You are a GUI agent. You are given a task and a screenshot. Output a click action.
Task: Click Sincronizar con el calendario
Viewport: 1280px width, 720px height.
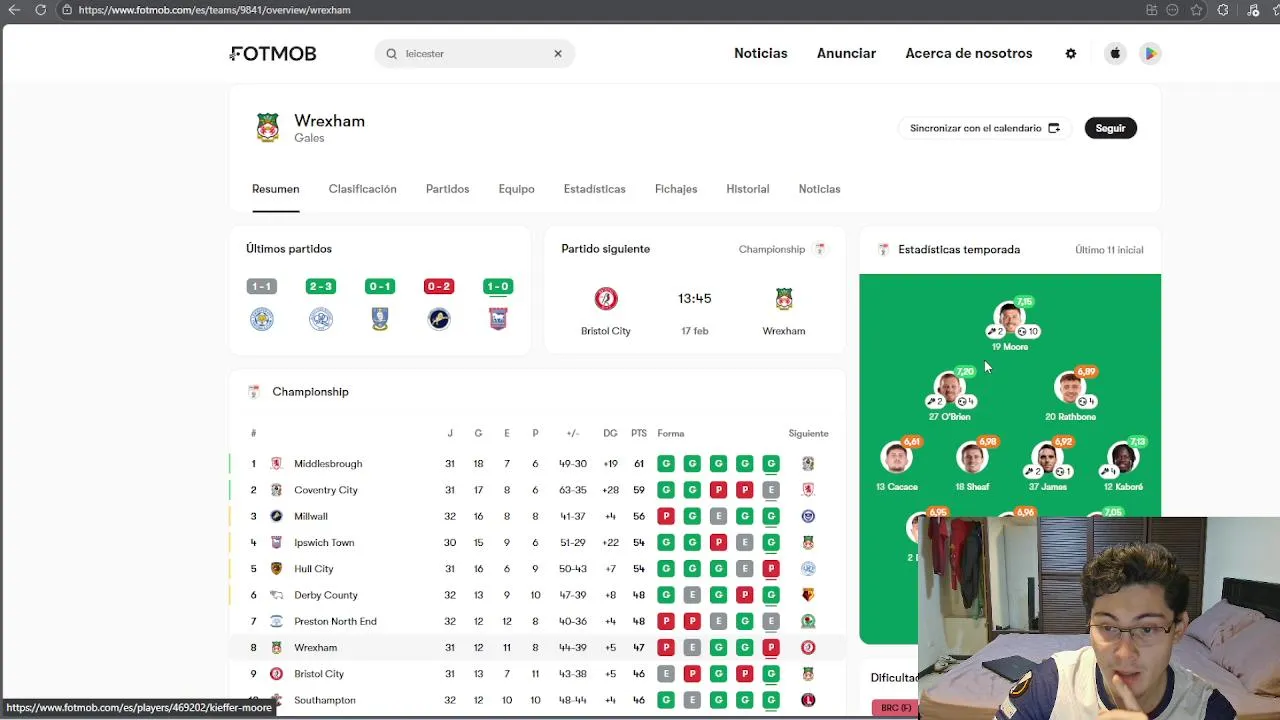pyautogui.click(x=985, y=128)
